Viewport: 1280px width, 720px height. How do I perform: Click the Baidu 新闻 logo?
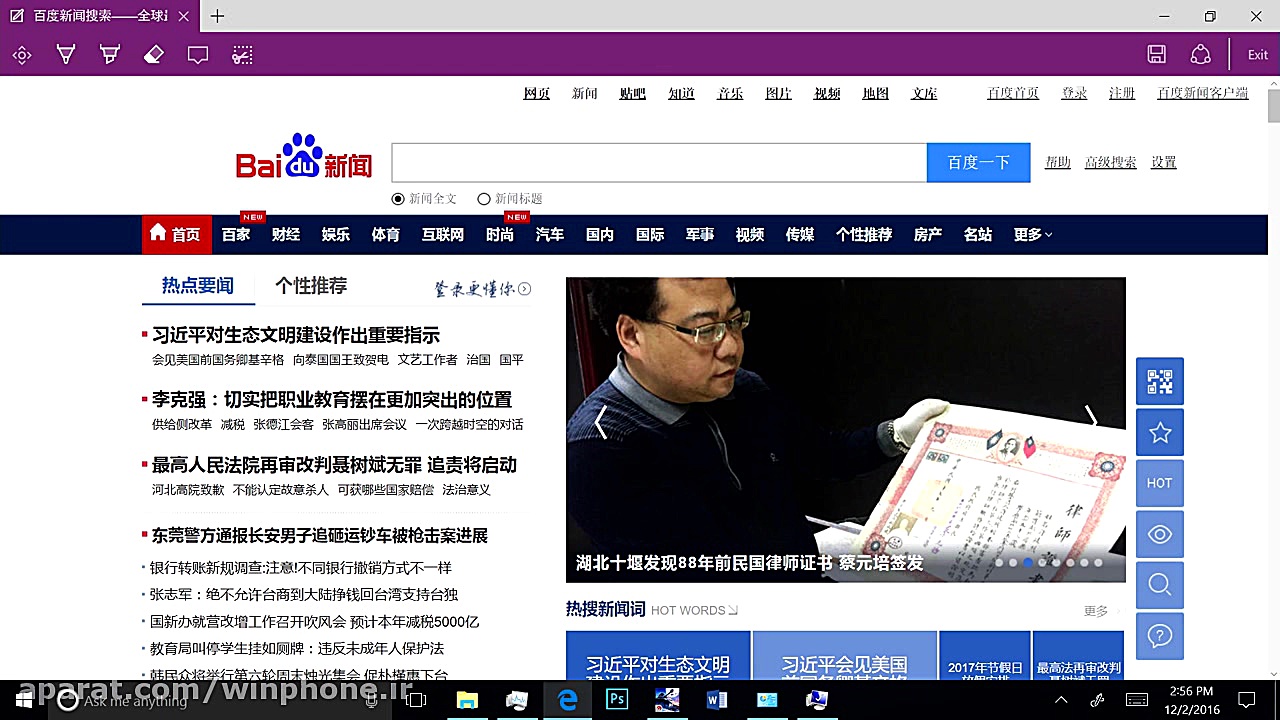304,157
